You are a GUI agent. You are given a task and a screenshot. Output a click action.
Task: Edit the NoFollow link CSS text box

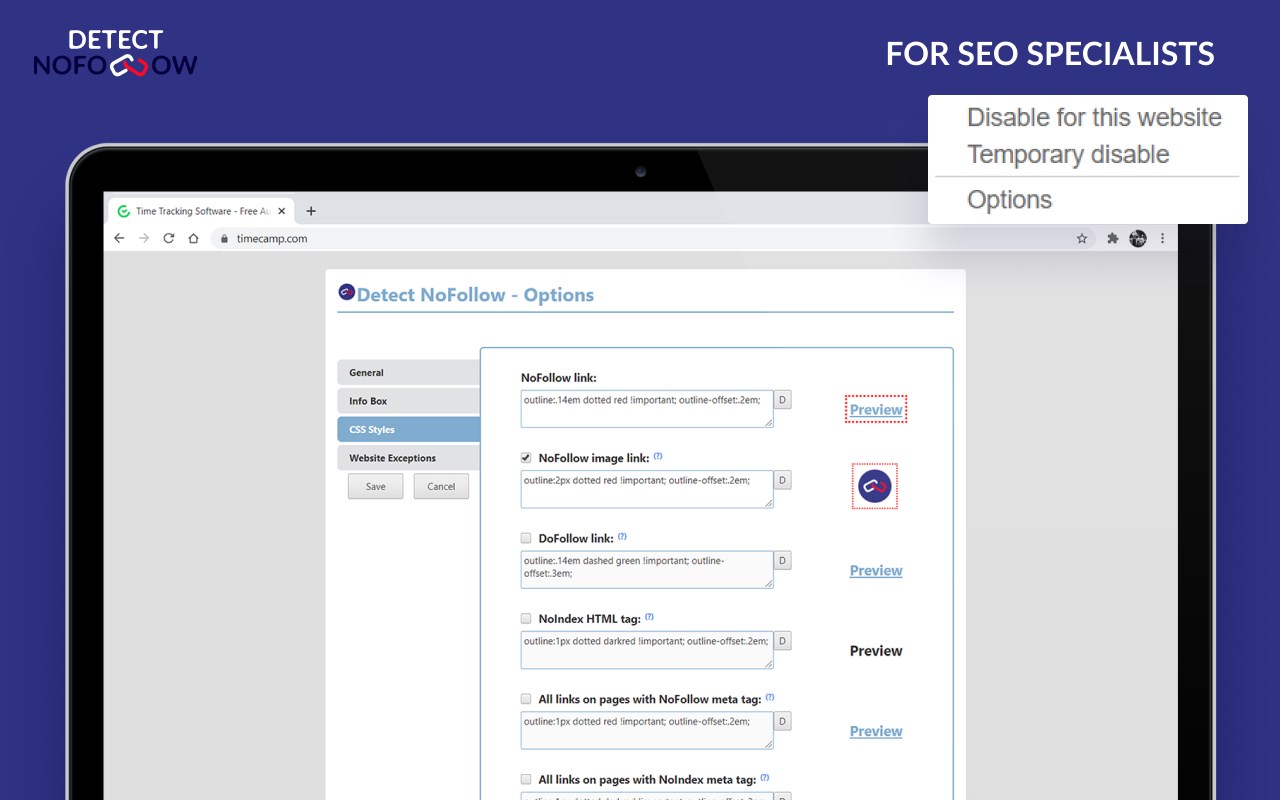coord(647,409)
